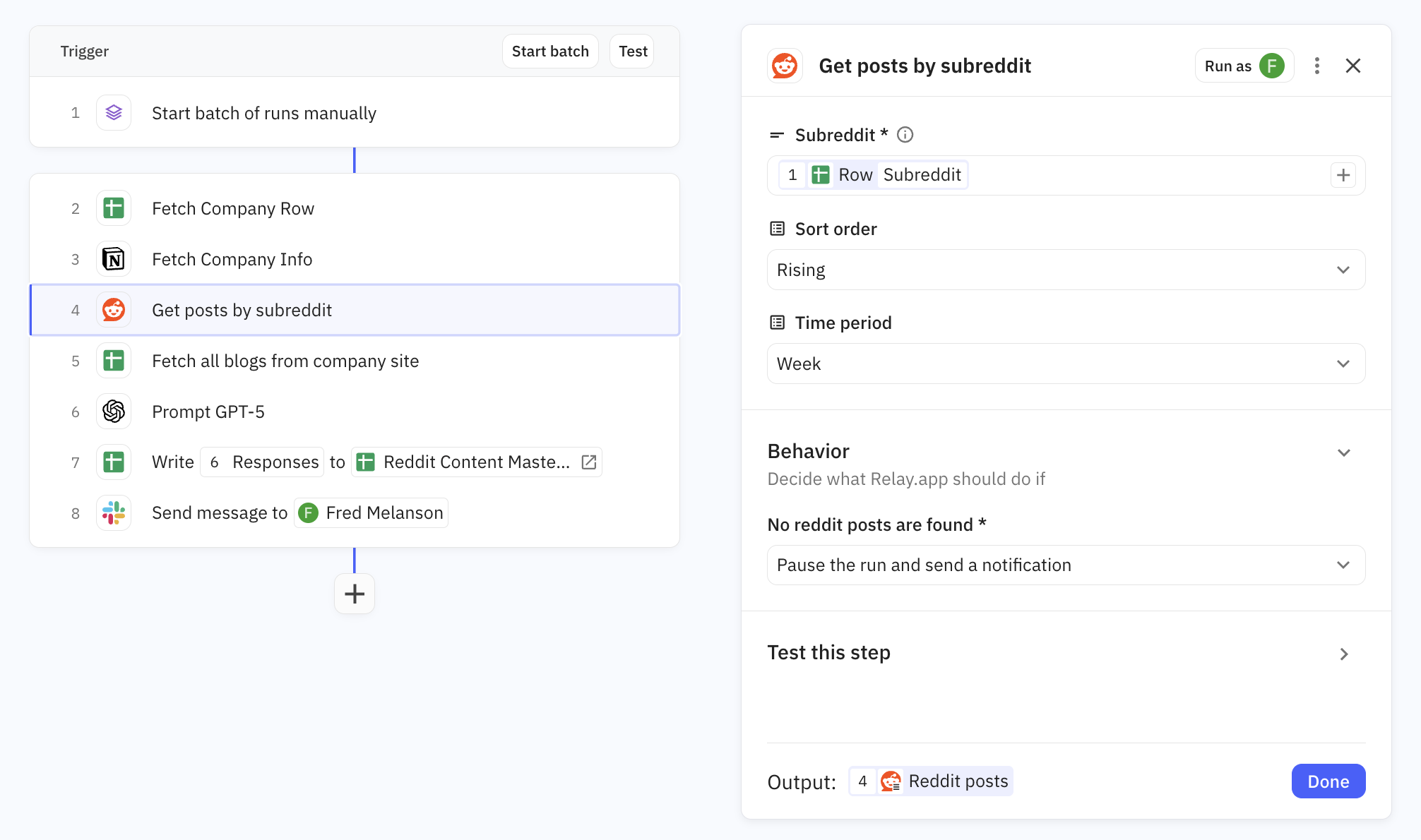1421x840 pixels.
Task: Click the Notion icon on step 3
Action: 114,259
